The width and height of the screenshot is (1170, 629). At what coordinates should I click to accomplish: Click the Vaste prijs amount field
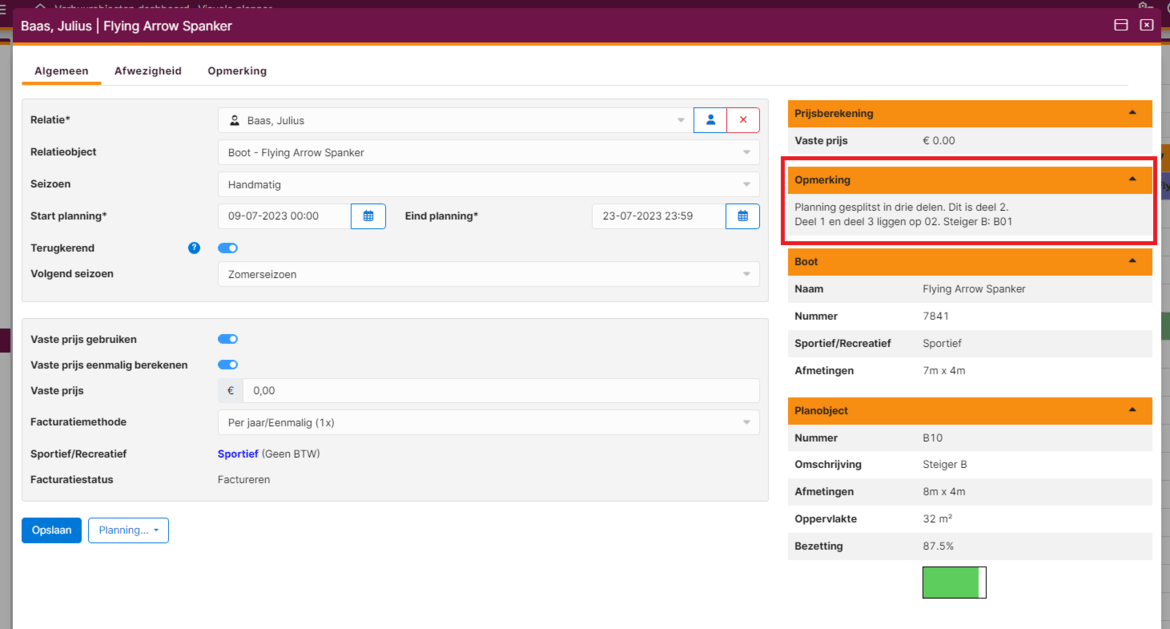point(501,390)
